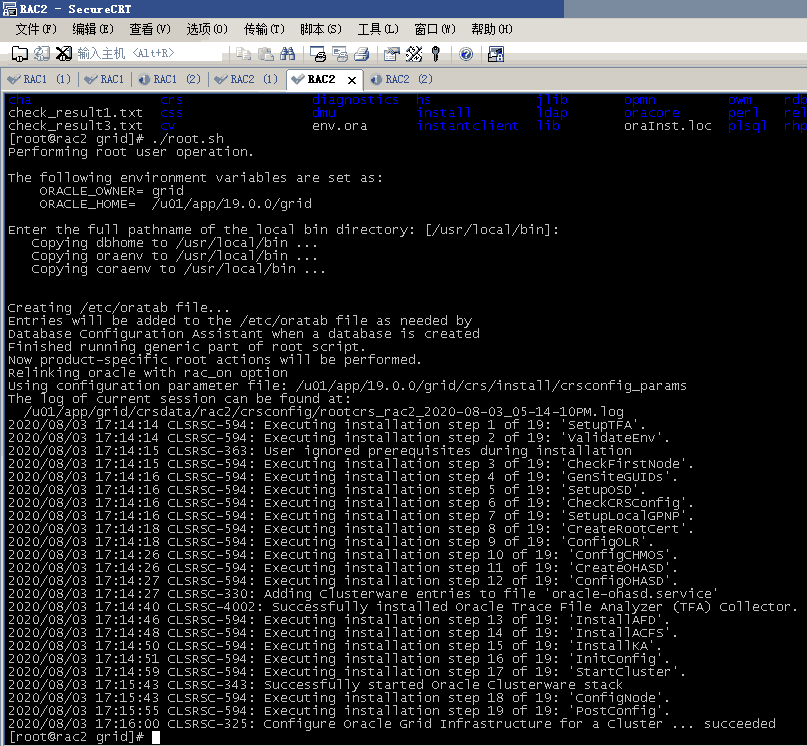Click the SecureCRT title bar app icon
807x746 pixels.
pos(9,9)
